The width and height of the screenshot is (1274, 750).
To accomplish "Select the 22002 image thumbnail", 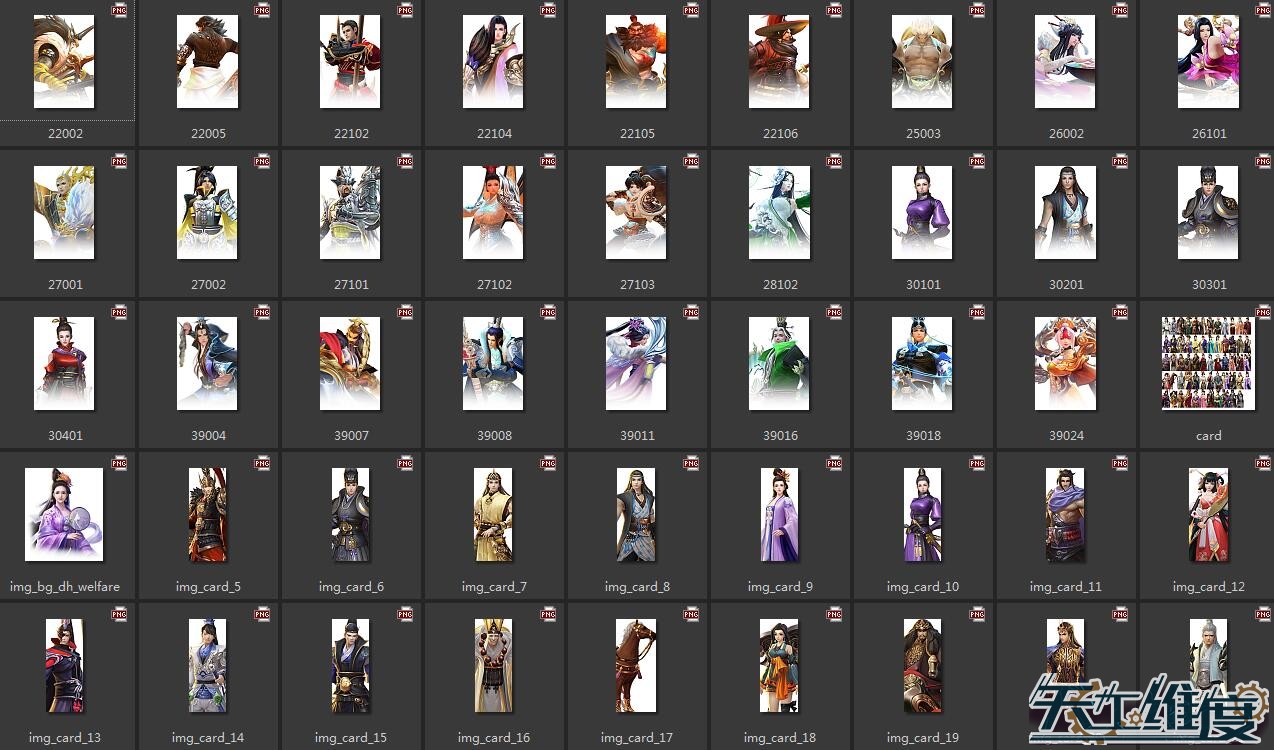I will coord(64,62).
